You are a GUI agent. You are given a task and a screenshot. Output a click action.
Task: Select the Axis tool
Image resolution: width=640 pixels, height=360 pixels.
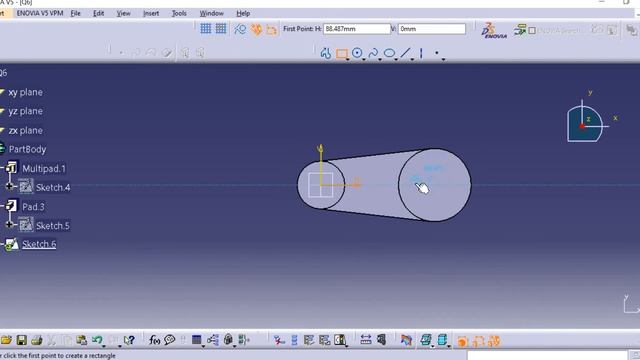tap(421, 53)
